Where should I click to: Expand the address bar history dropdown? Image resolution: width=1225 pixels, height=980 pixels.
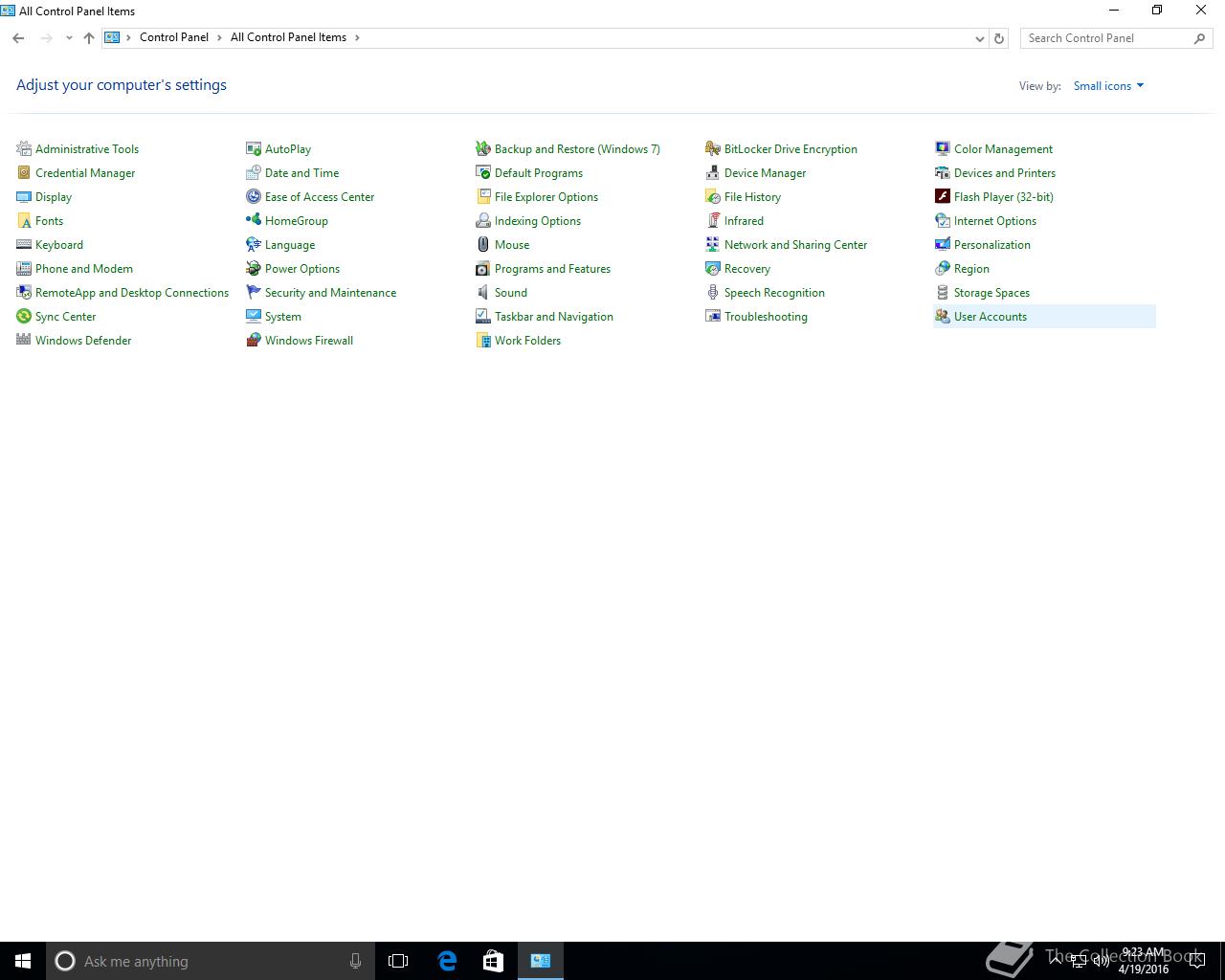[x=979, y=38]
